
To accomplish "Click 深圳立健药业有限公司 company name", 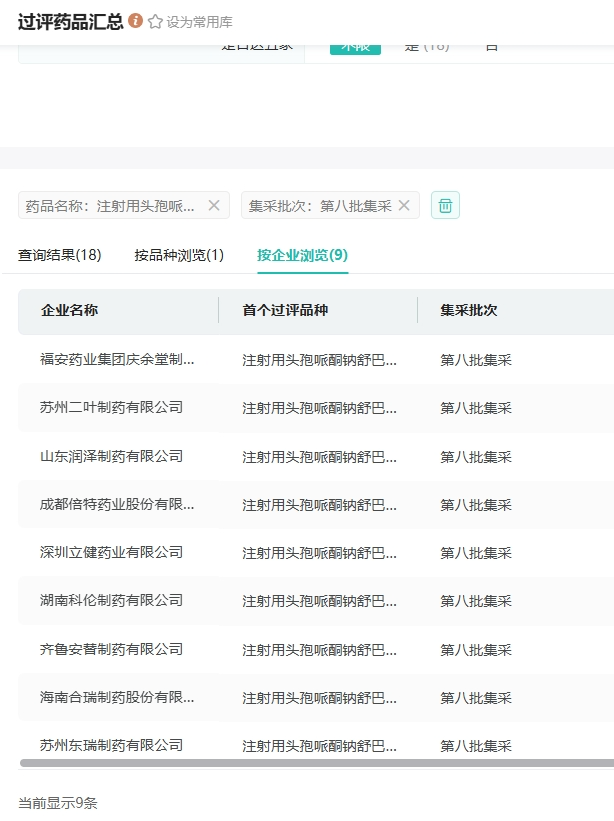I will pos(112,552).
